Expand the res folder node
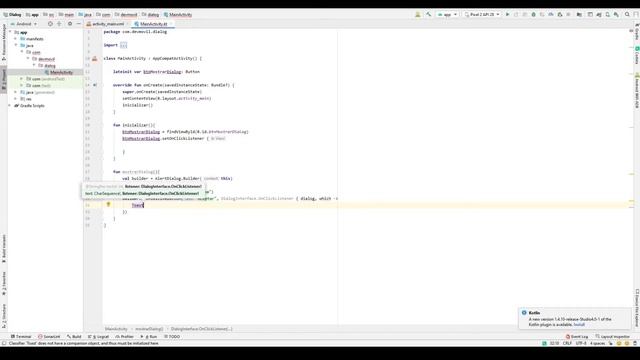Image resolution: width=640 pixels, height=360 pixels. point(16,99)
